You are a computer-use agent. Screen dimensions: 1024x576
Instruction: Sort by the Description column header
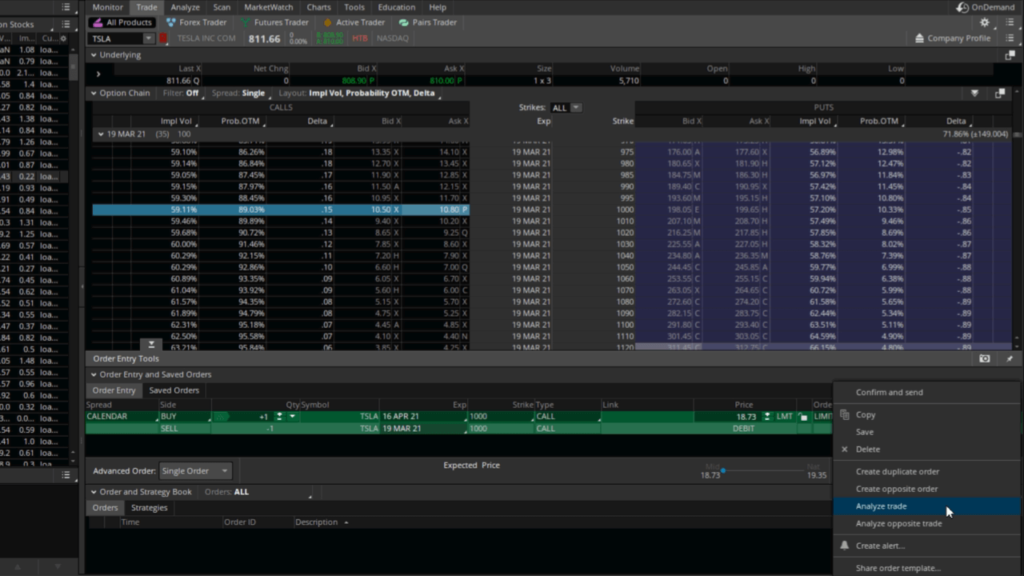pyautogui.click(x=317, y=522)
